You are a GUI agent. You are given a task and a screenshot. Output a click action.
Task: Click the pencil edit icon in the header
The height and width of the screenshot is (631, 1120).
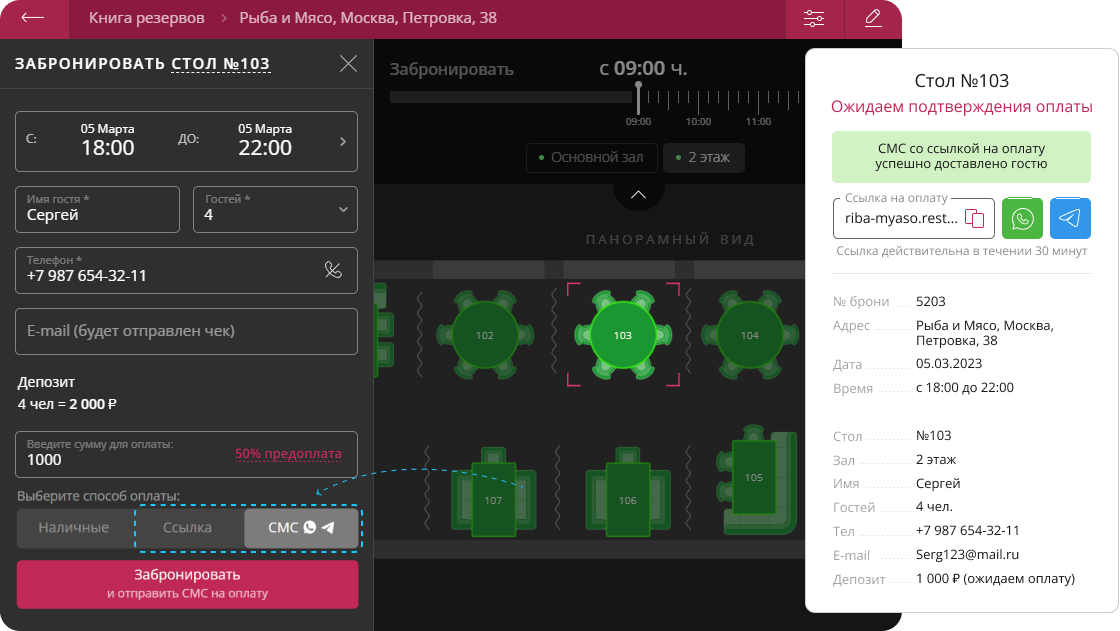pyautogui.click(x=871, y=18)
